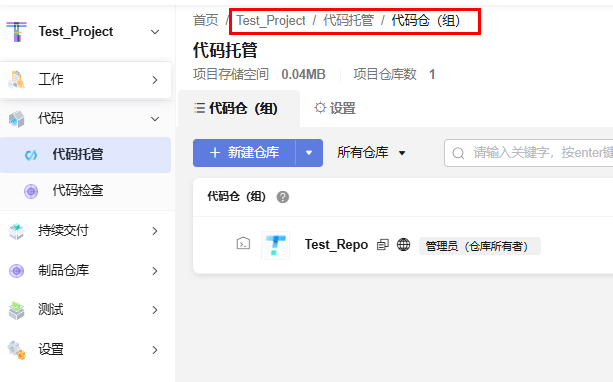613x382 pixels.
Task: Select the 代码仓（组）tab
Action: pos(236,108)
